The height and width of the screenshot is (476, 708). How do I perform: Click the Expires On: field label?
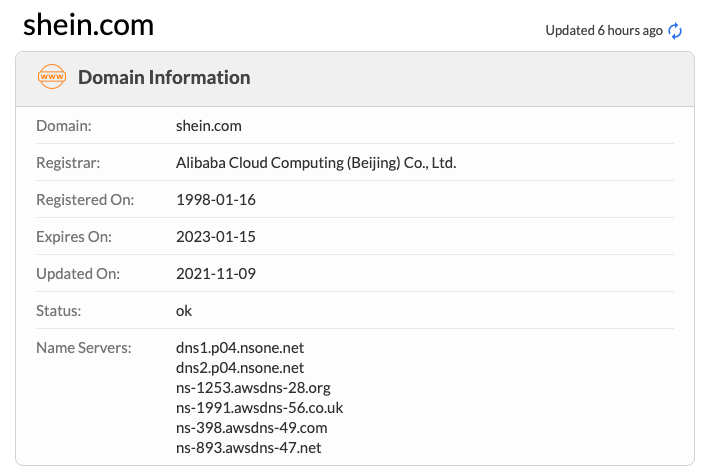tap(74, 237)
